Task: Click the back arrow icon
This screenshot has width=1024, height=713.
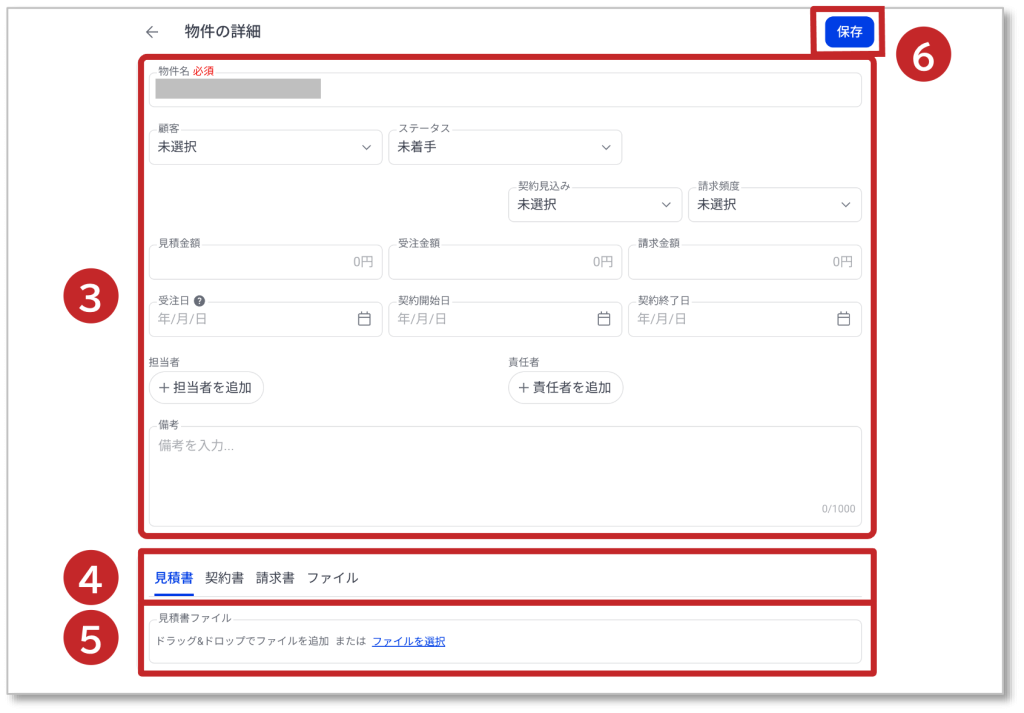Action: pyautogui.click(x=152, y=32)
